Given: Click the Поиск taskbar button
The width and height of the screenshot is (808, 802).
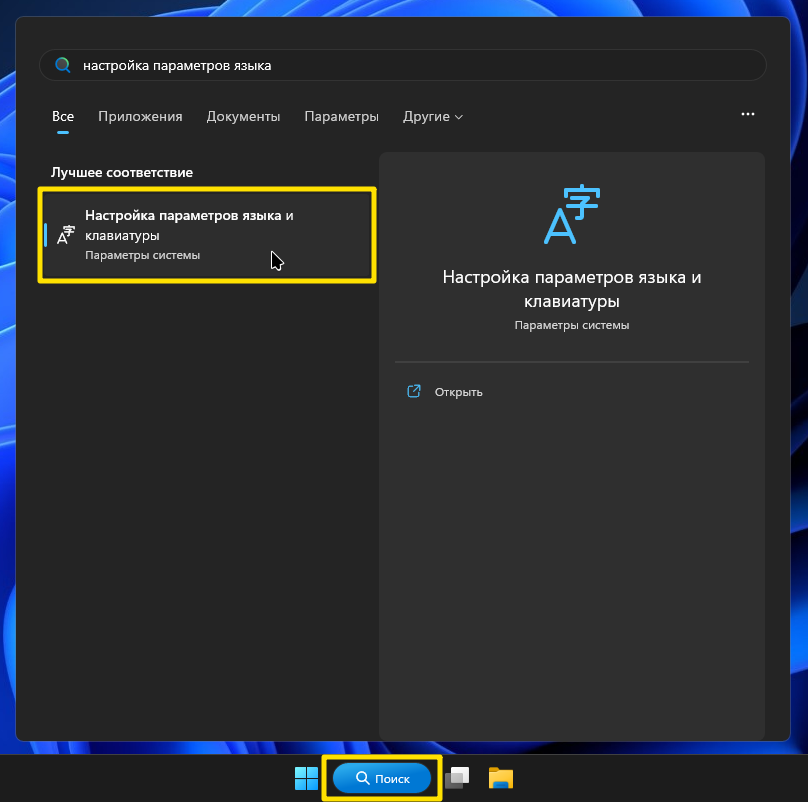Looking at the screenshot, I should (x=382, y=778).
